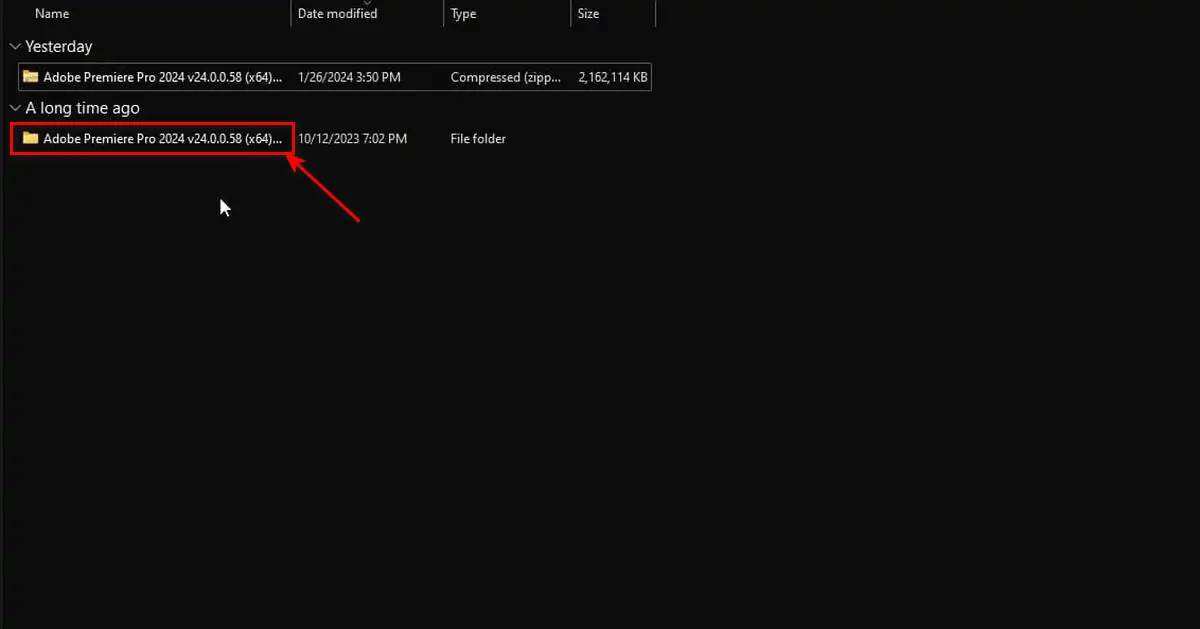Collapse the Yesterday group chevron

(14, 47)
